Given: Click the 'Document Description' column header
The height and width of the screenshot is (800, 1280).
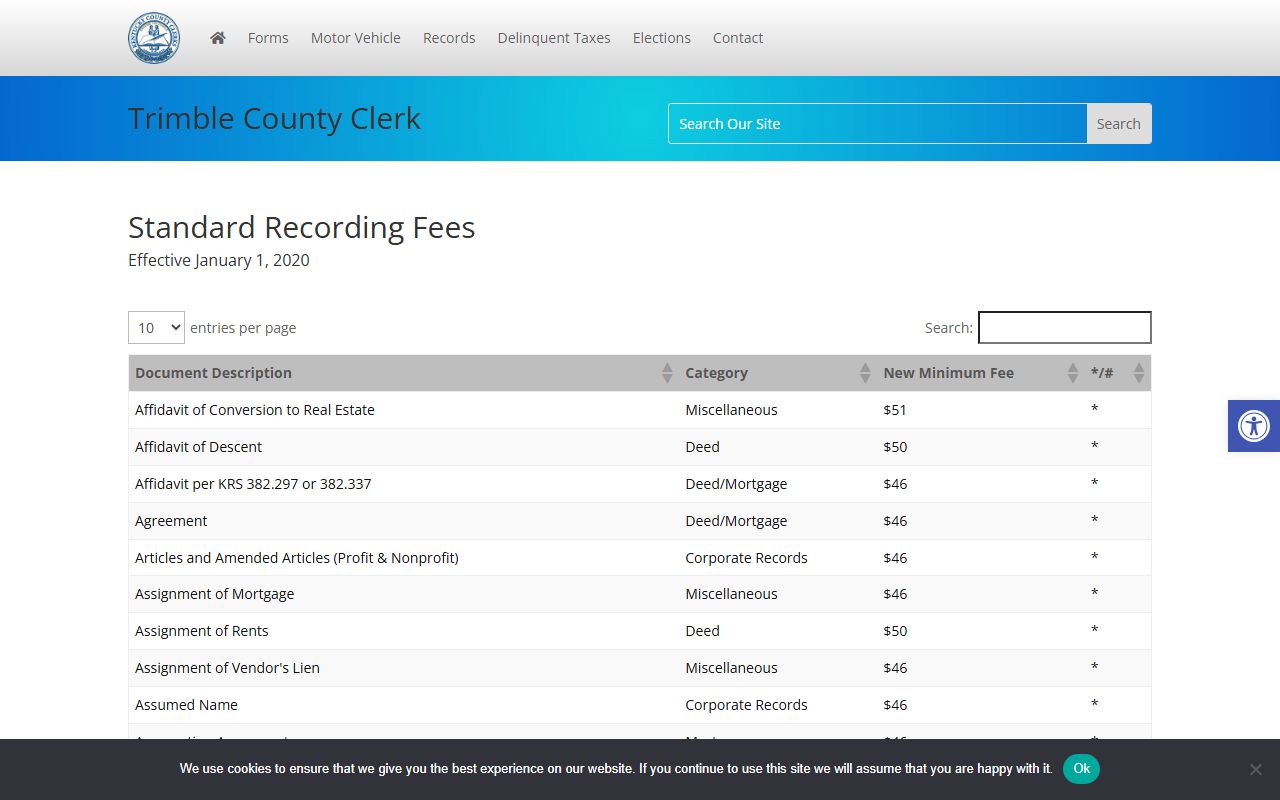Looking at the screenshot, I should pyautogui.click(x=403, y=373).
